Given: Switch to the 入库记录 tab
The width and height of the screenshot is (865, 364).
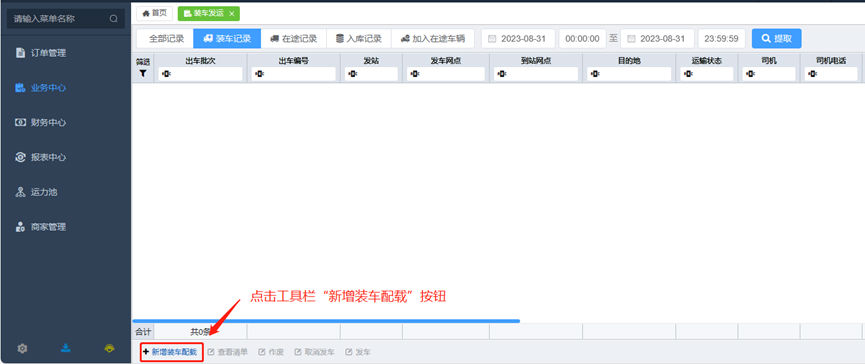Looking at the screenshot, I should [x=359, y=39].
